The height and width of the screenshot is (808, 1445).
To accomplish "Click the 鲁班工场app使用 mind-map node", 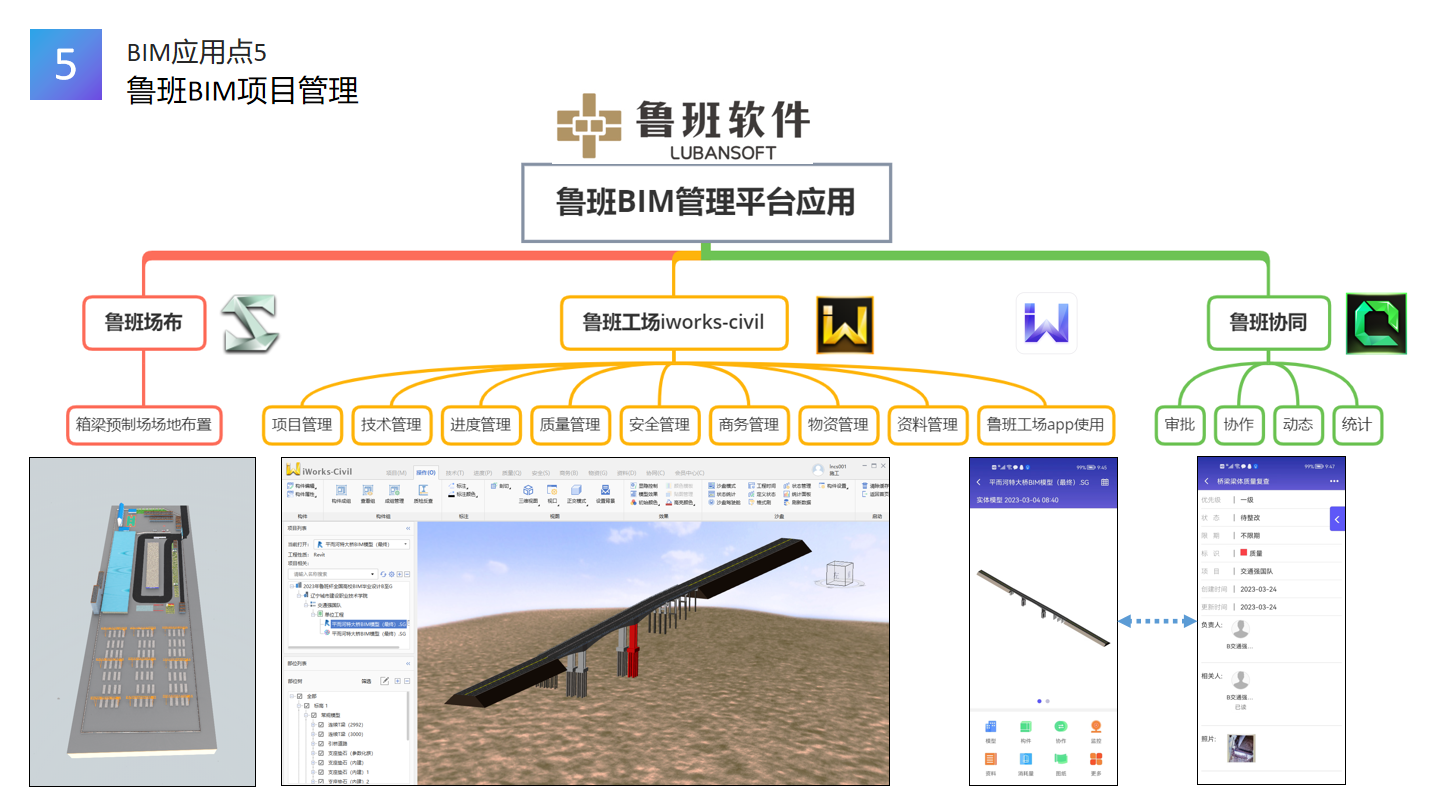I will click(x=1045, y=424).
